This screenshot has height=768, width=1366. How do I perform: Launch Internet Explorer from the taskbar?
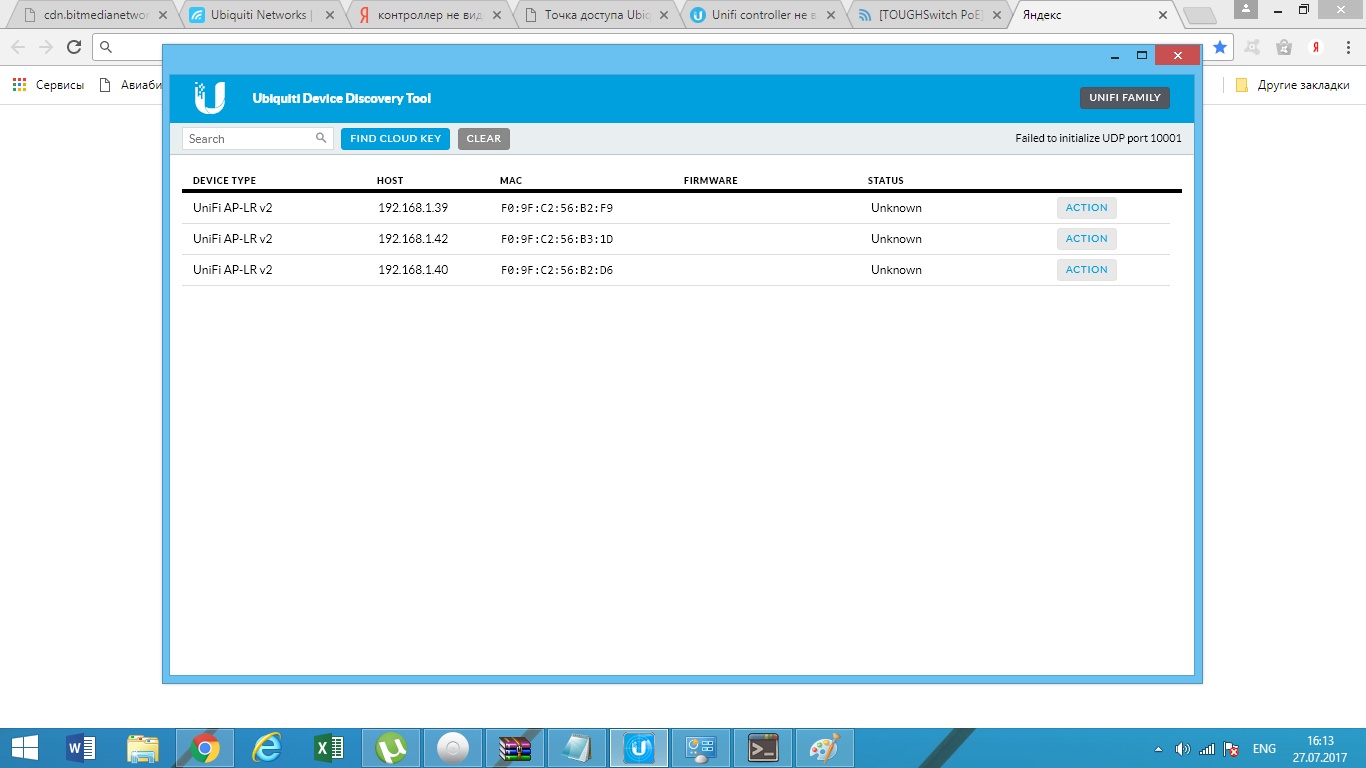(267, 748)
